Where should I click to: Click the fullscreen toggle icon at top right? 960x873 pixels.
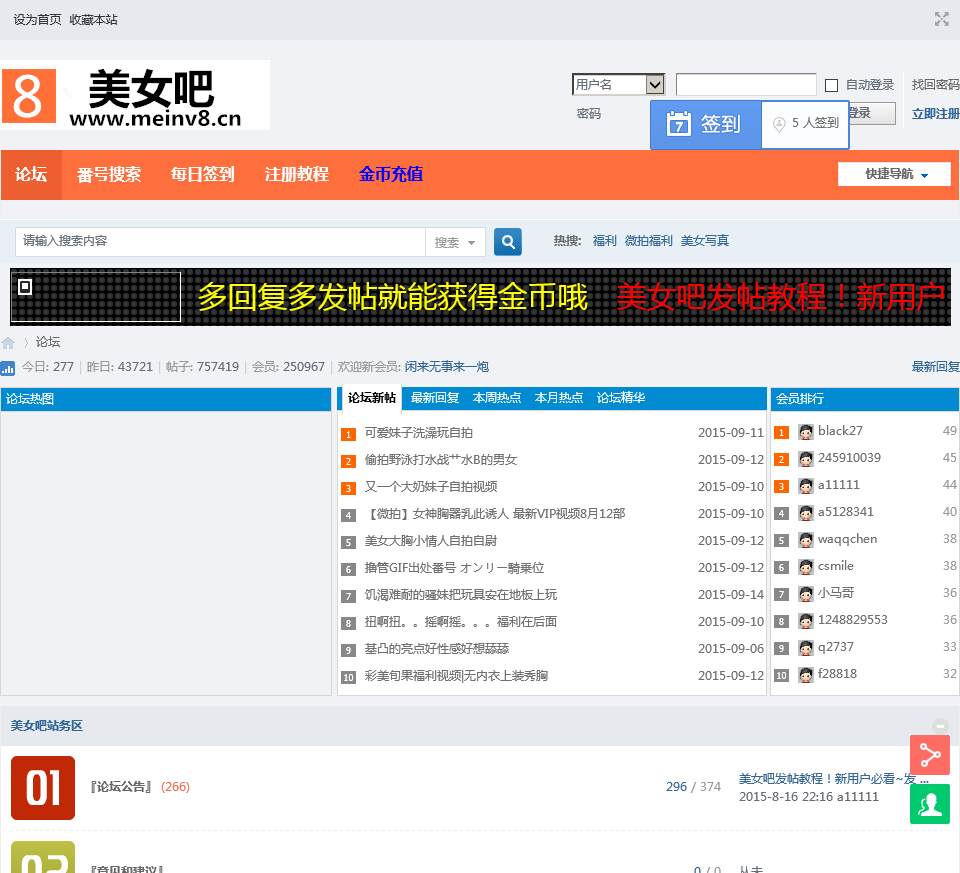coord(941,19)
